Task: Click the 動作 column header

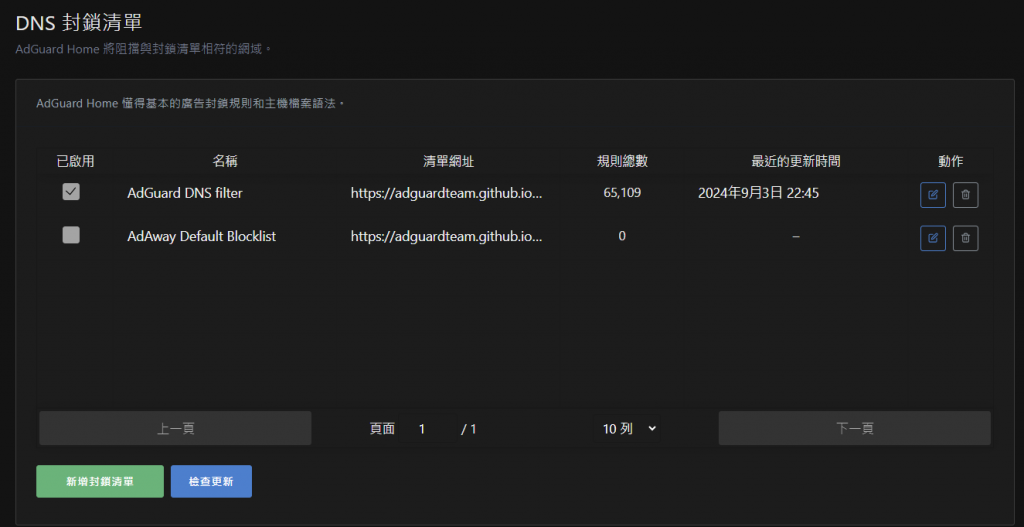Action: pos(950,161)
